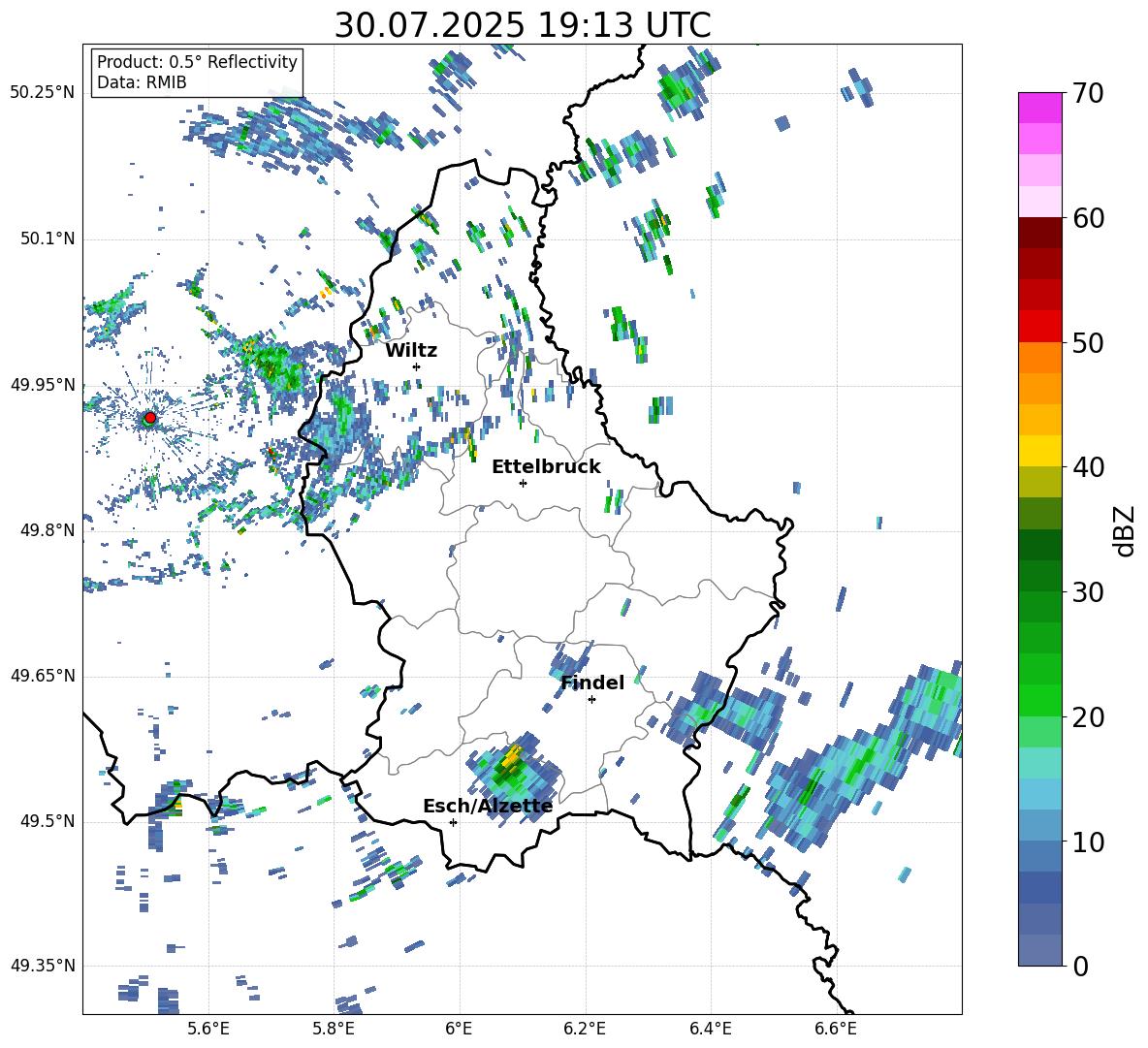
Task: Click the Esch/Alzette station cross marker
Action: pyautogui.click(x=453, y=822)
